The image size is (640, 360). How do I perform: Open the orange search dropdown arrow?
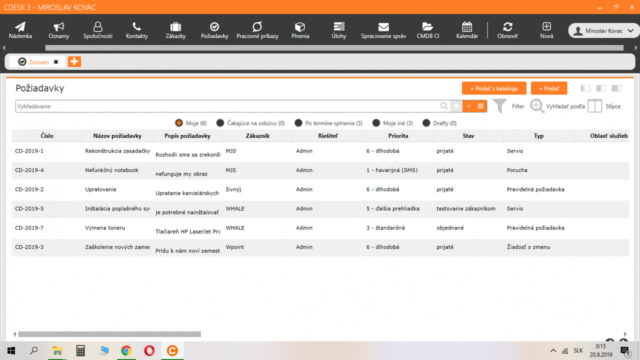click(469, 106)
